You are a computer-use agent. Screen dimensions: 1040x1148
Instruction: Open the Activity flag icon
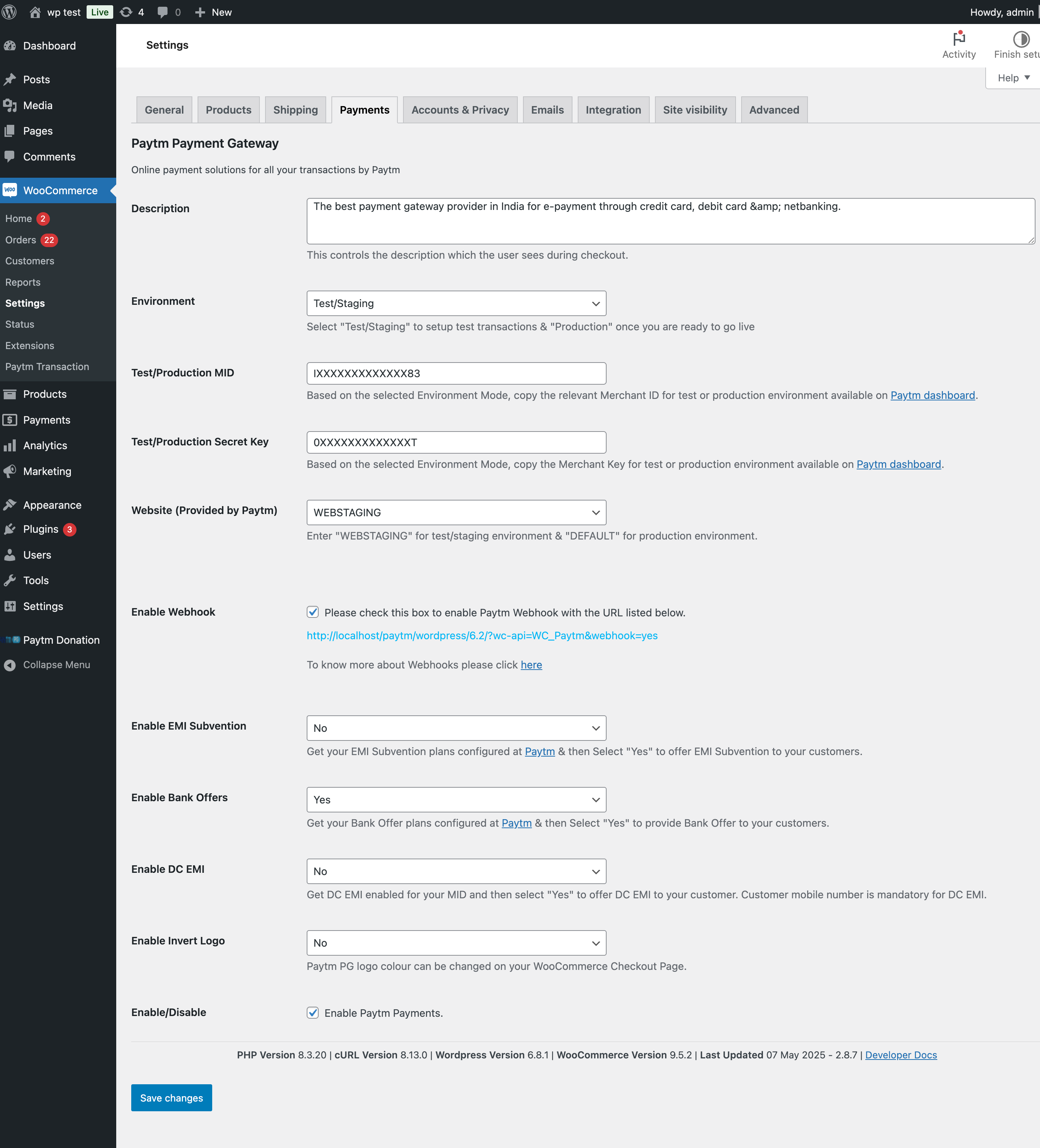pyautogui.click(x=959, y=38)
